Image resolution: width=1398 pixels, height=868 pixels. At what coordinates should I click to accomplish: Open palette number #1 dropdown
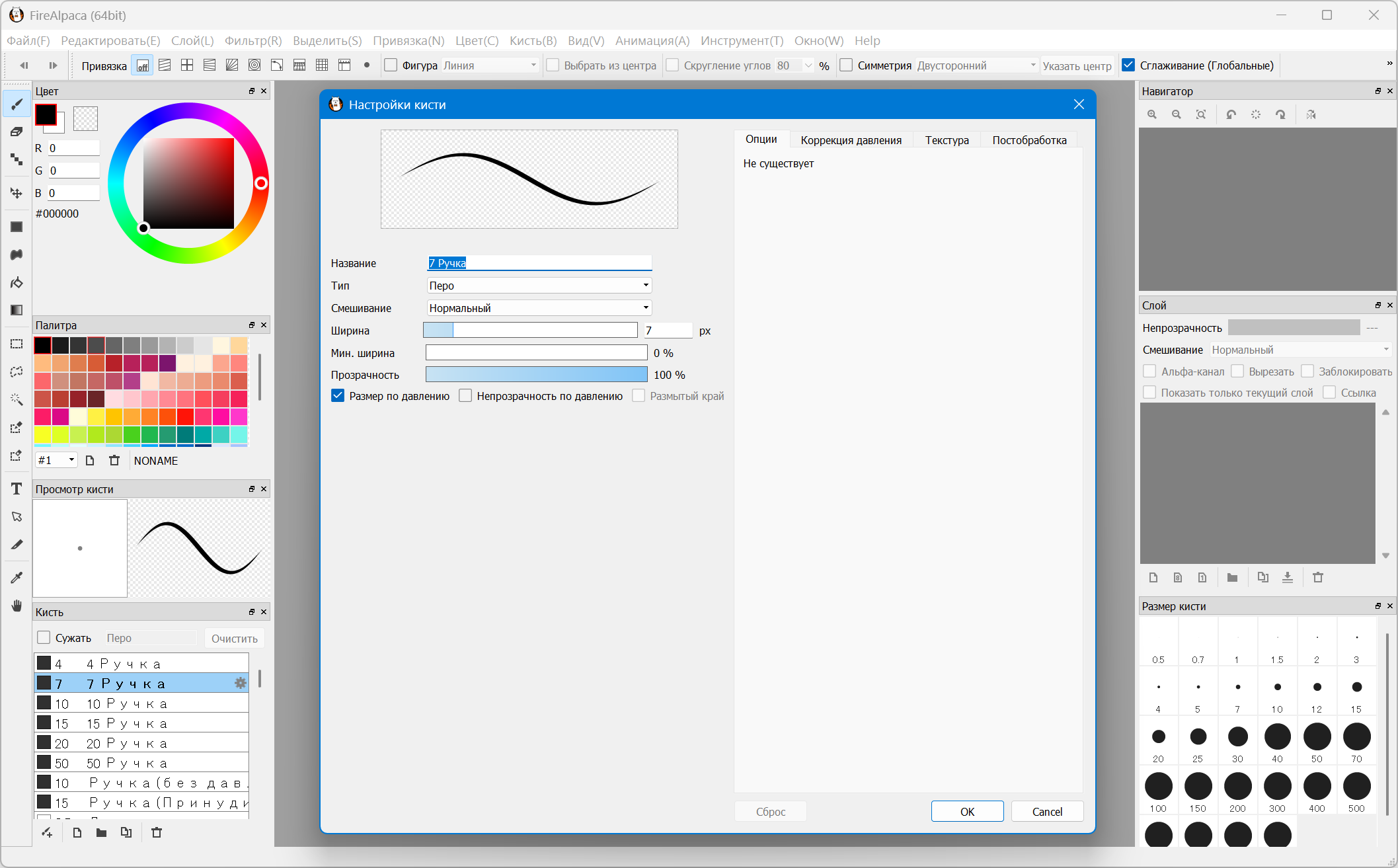tap(56, 460)
